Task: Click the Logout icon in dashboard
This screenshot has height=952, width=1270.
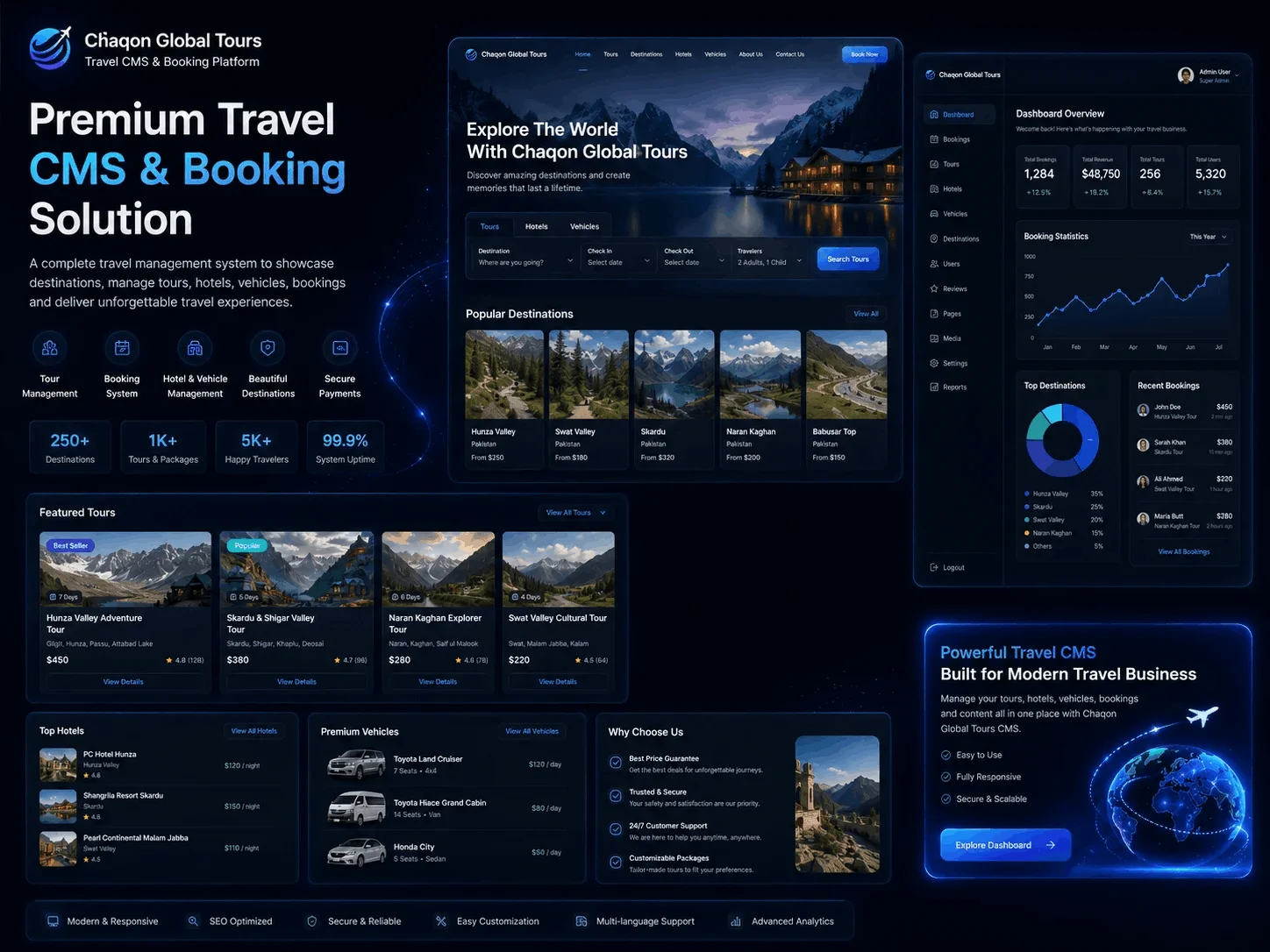Action: (934, 567)
